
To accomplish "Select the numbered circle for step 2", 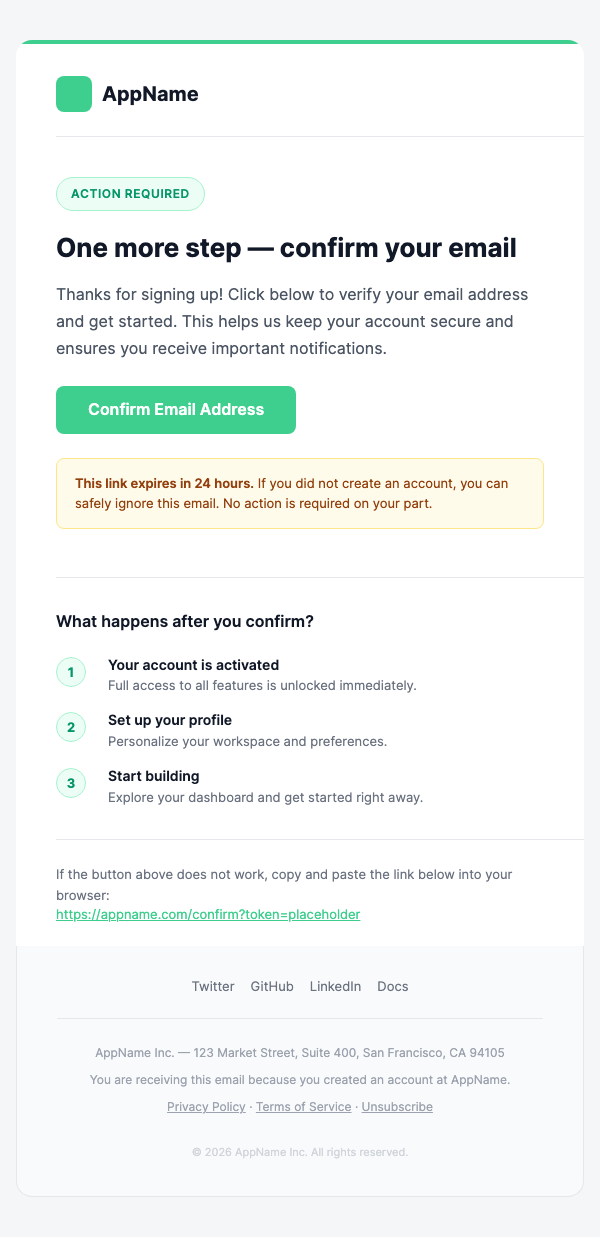I will pyautogui.click(x=71, y=727).
